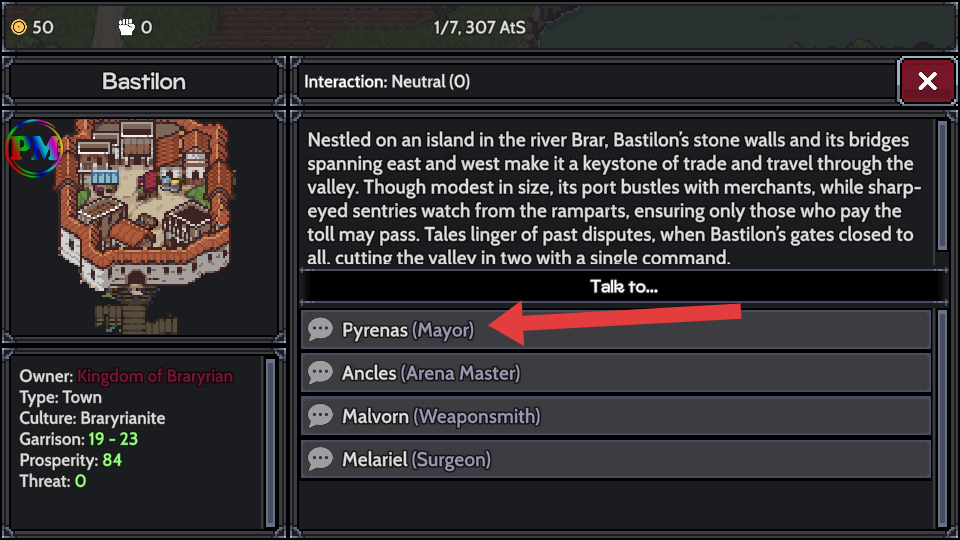Click the fist influence icon
This screenshot has width=960, height=540.
tap(126, 27)
